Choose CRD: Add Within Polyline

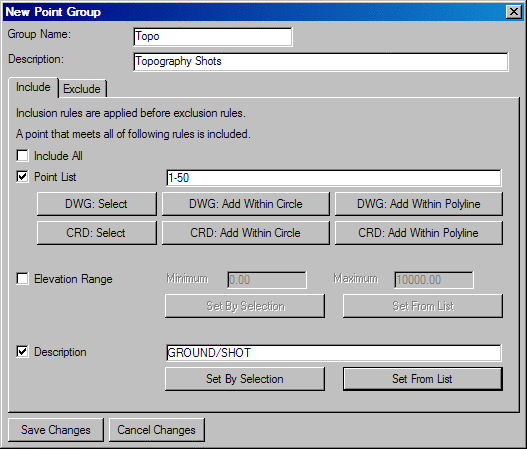coord(419,233)
